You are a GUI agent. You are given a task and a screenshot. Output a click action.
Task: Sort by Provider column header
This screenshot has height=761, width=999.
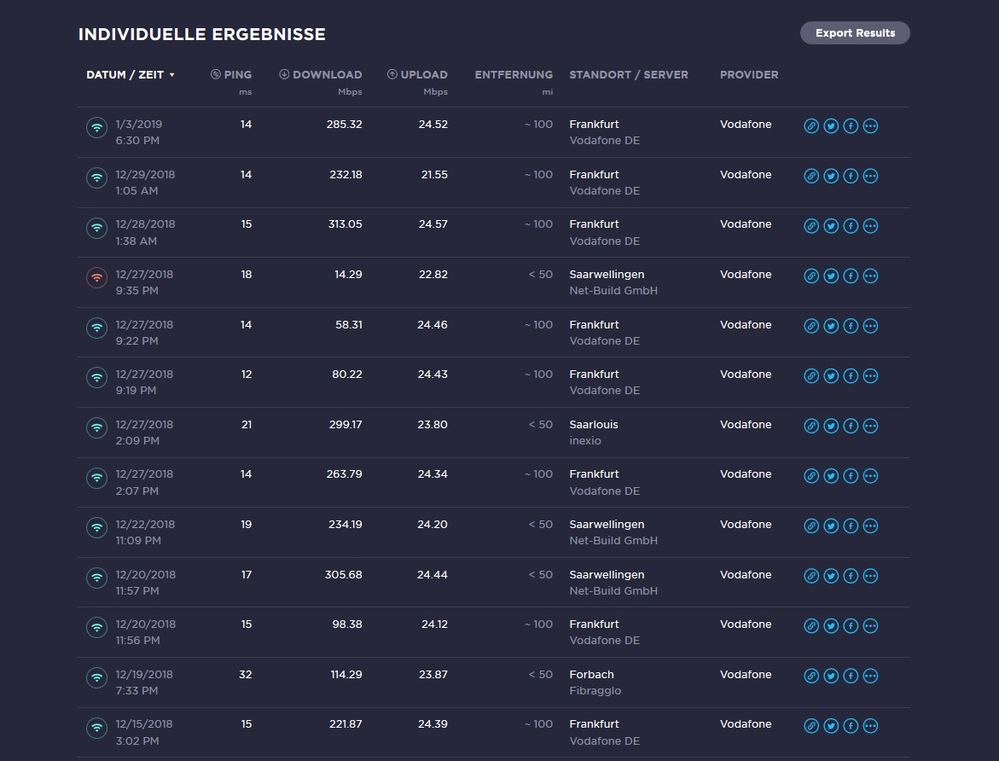pos(749,75)
